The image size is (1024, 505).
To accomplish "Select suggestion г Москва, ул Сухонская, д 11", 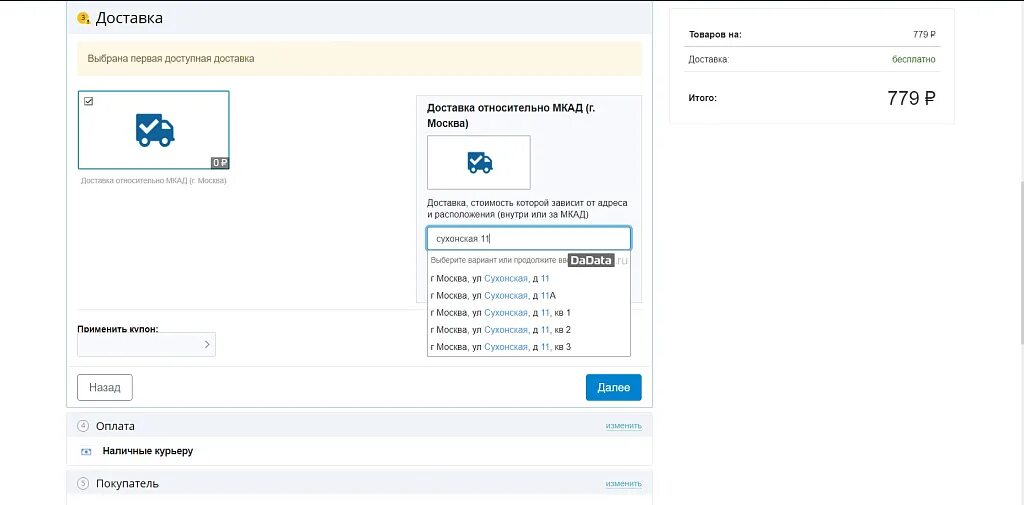I will (x=529, y=278).
